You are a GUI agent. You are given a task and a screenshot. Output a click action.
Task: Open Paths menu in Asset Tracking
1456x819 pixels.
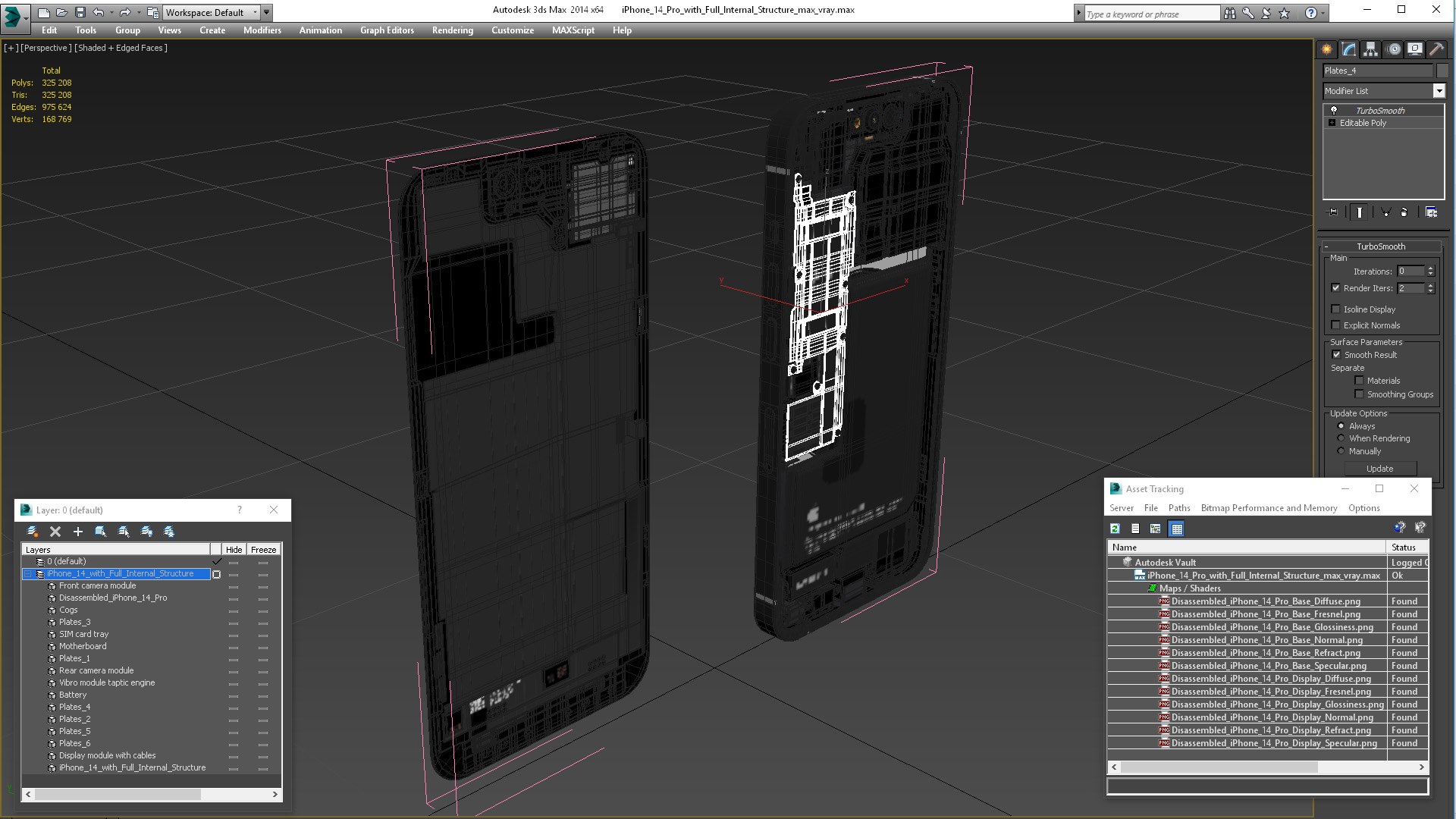[x=1179, y=508]
